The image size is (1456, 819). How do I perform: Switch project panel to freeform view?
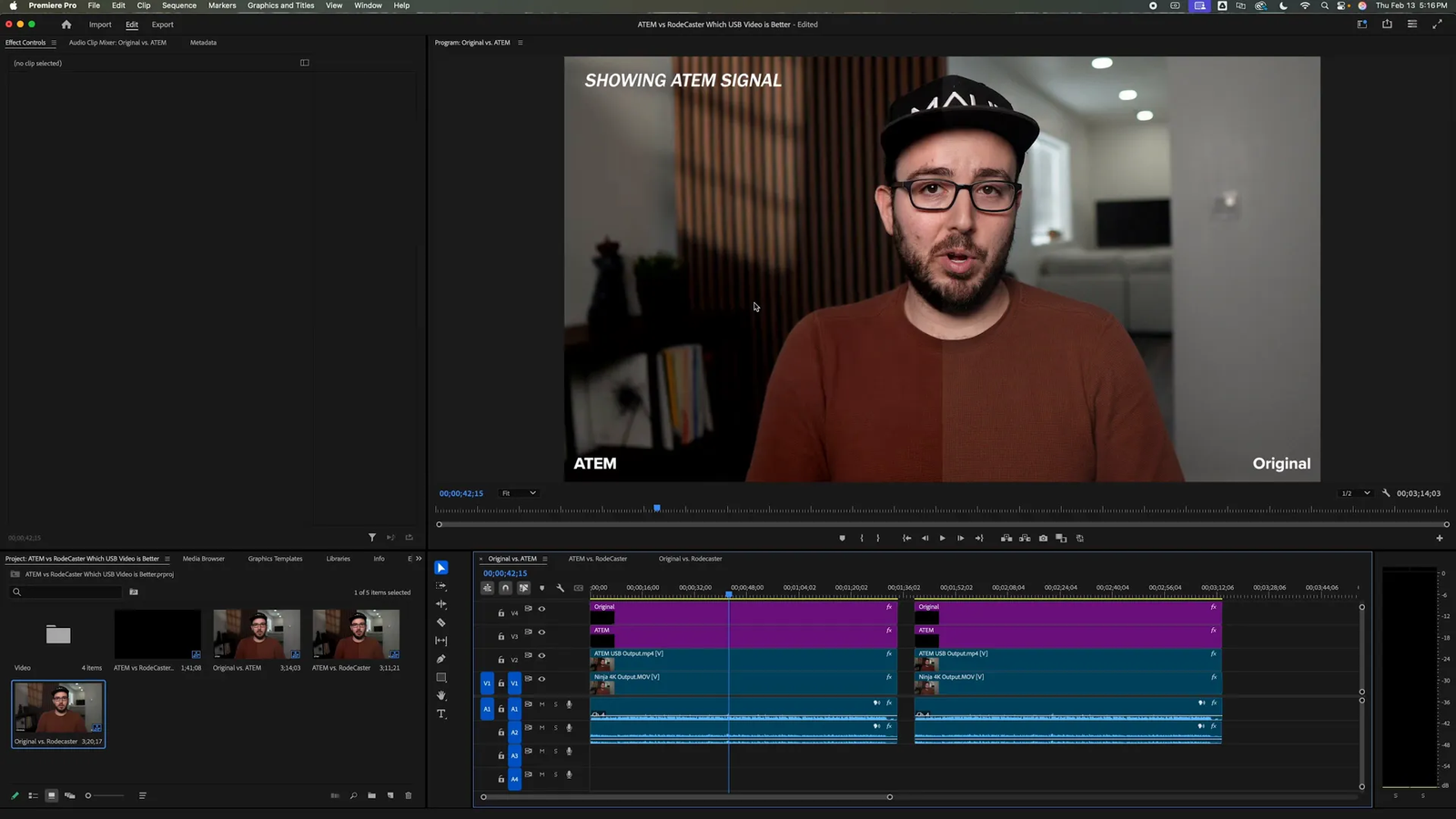tap(70, 795)
